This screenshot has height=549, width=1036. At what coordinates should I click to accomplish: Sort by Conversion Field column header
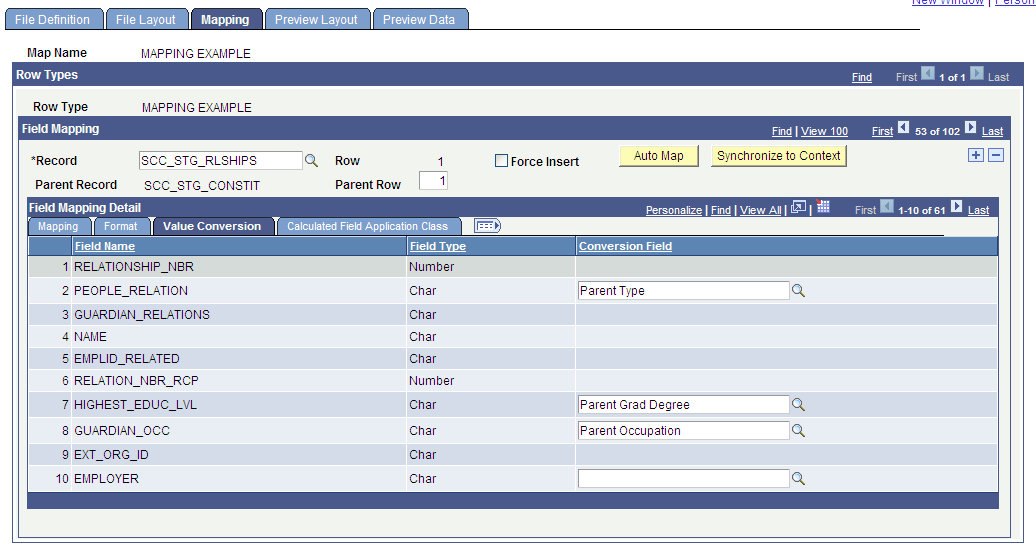click(x=625, y=246)
